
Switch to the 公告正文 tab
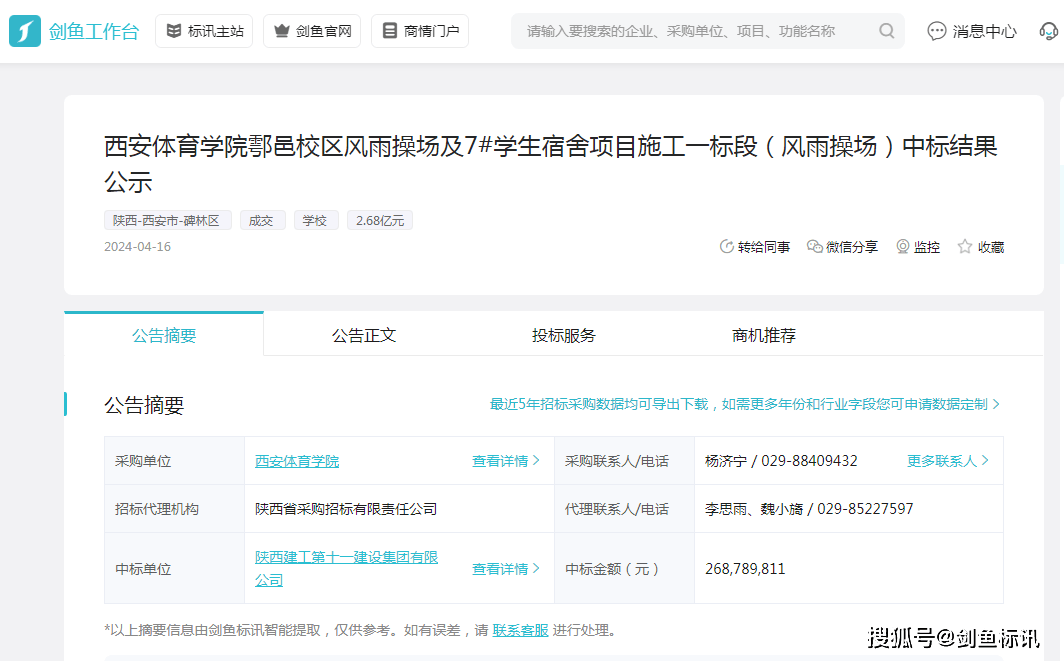pos(364,335)
